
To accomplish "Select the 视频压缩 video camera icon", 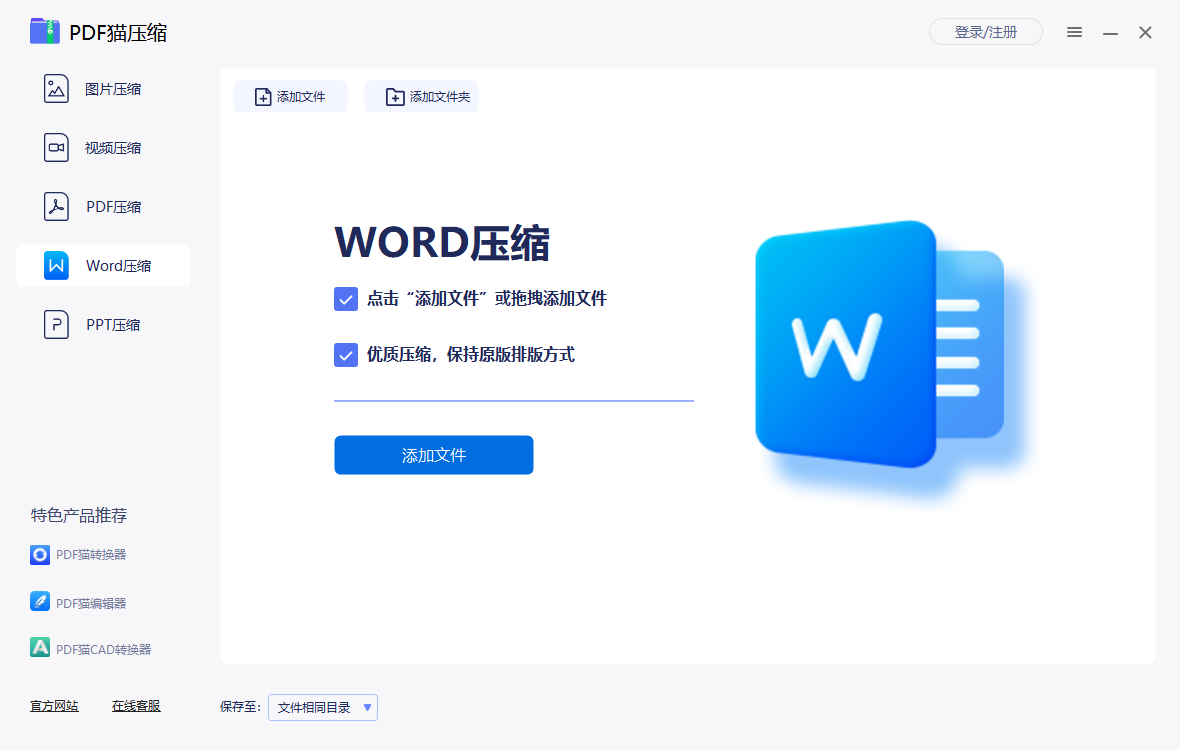I will coord(56,147).
